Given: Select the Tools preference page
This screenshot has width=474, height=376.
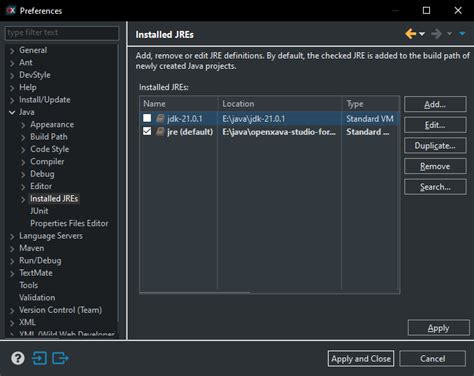Looking at the screenshot, I should [x=28, y=285].
